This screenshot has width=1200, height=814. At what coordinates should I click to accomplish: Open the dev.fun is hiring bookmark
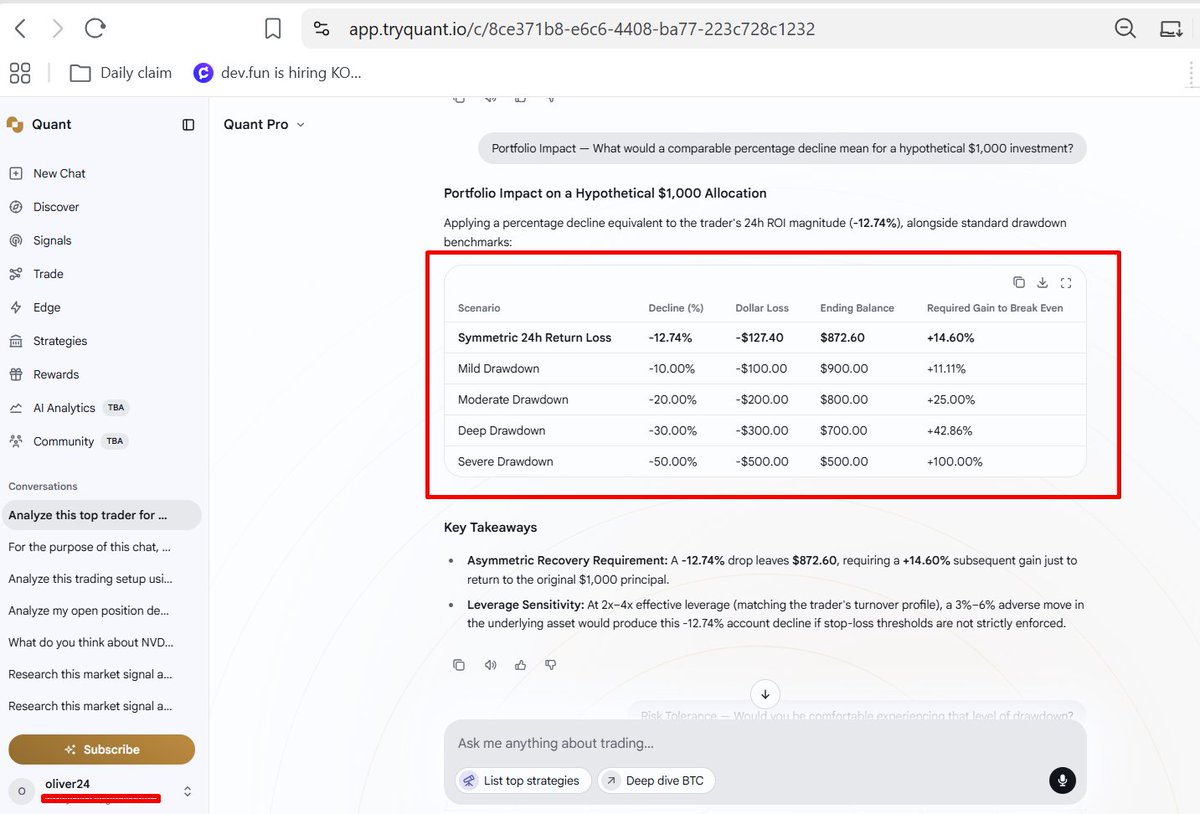click(x=277, y=72)
